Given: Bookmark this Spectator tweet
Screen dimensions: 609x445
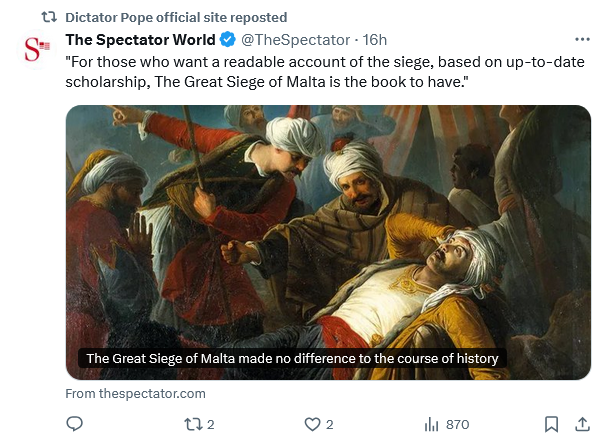Looking at the screenshot, I should 551,424.
